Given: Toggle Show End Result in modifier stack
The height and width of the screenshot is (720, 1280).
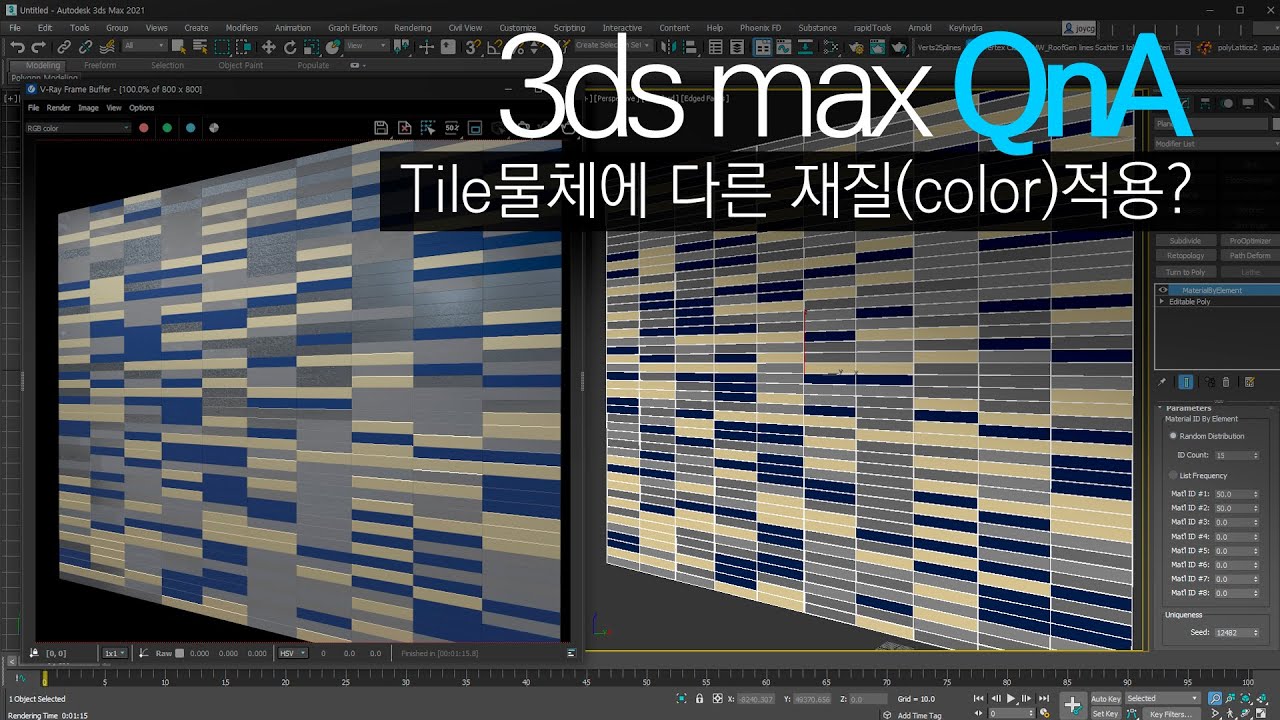Looking at the screenshot, I should [1186, 382].
